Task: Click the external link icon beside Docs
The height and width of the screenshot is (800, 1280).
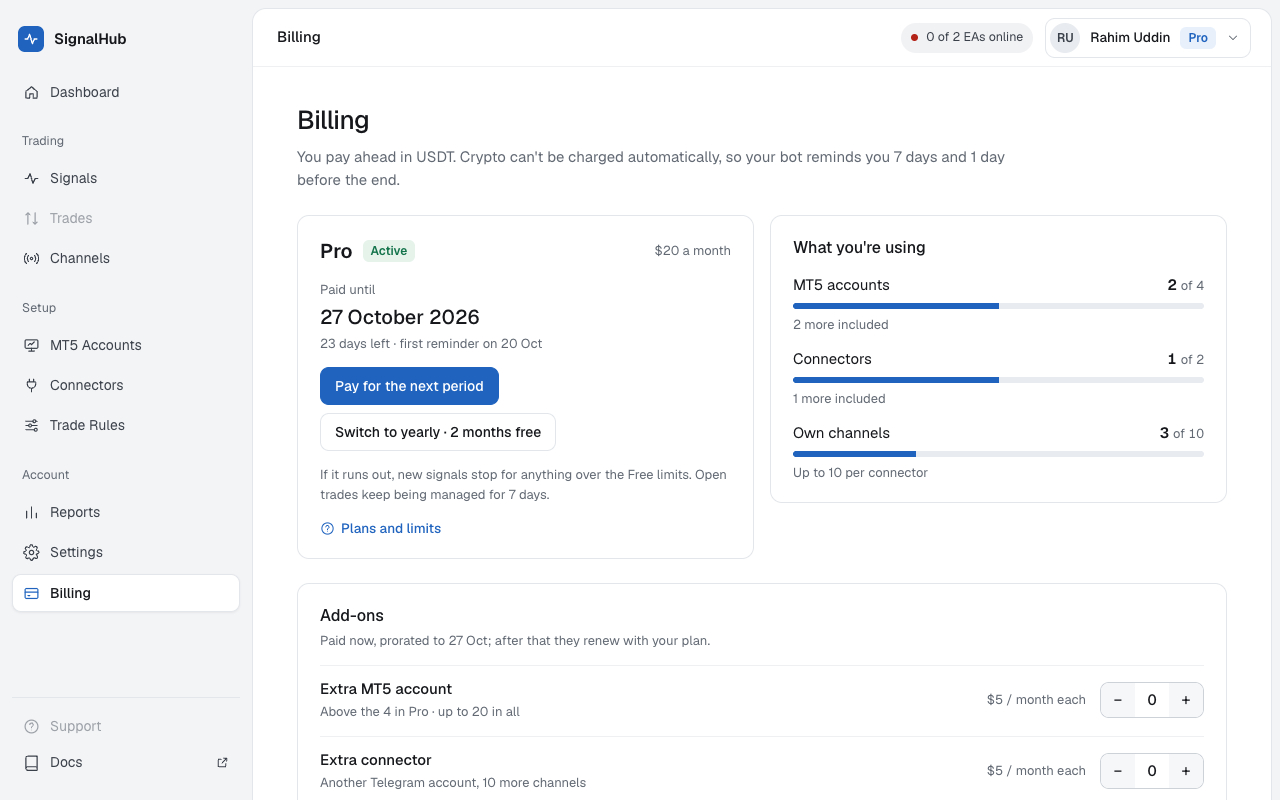Action: click(x=222, y=762)
